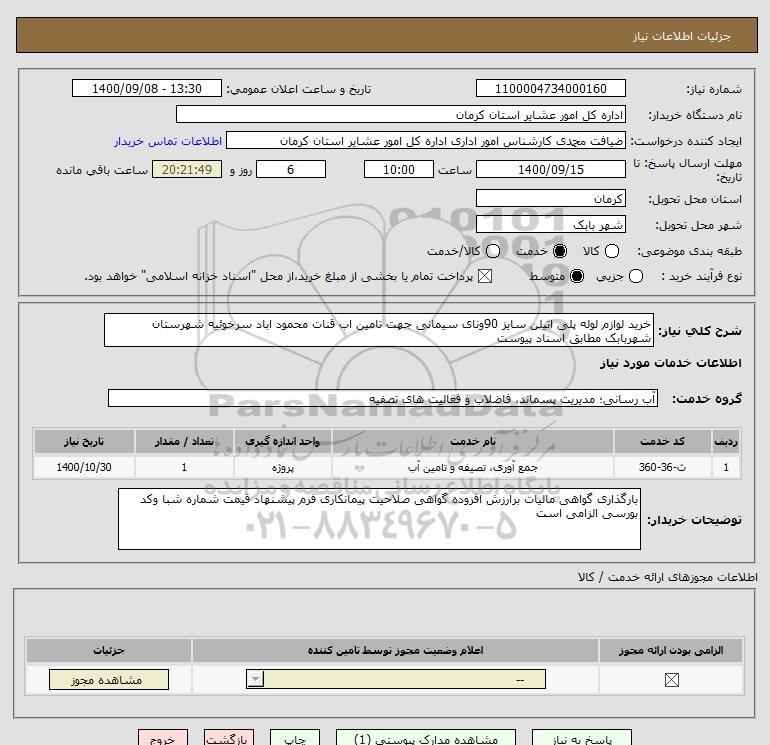Select the کالا/خدمت radio button

coord(493,251)
